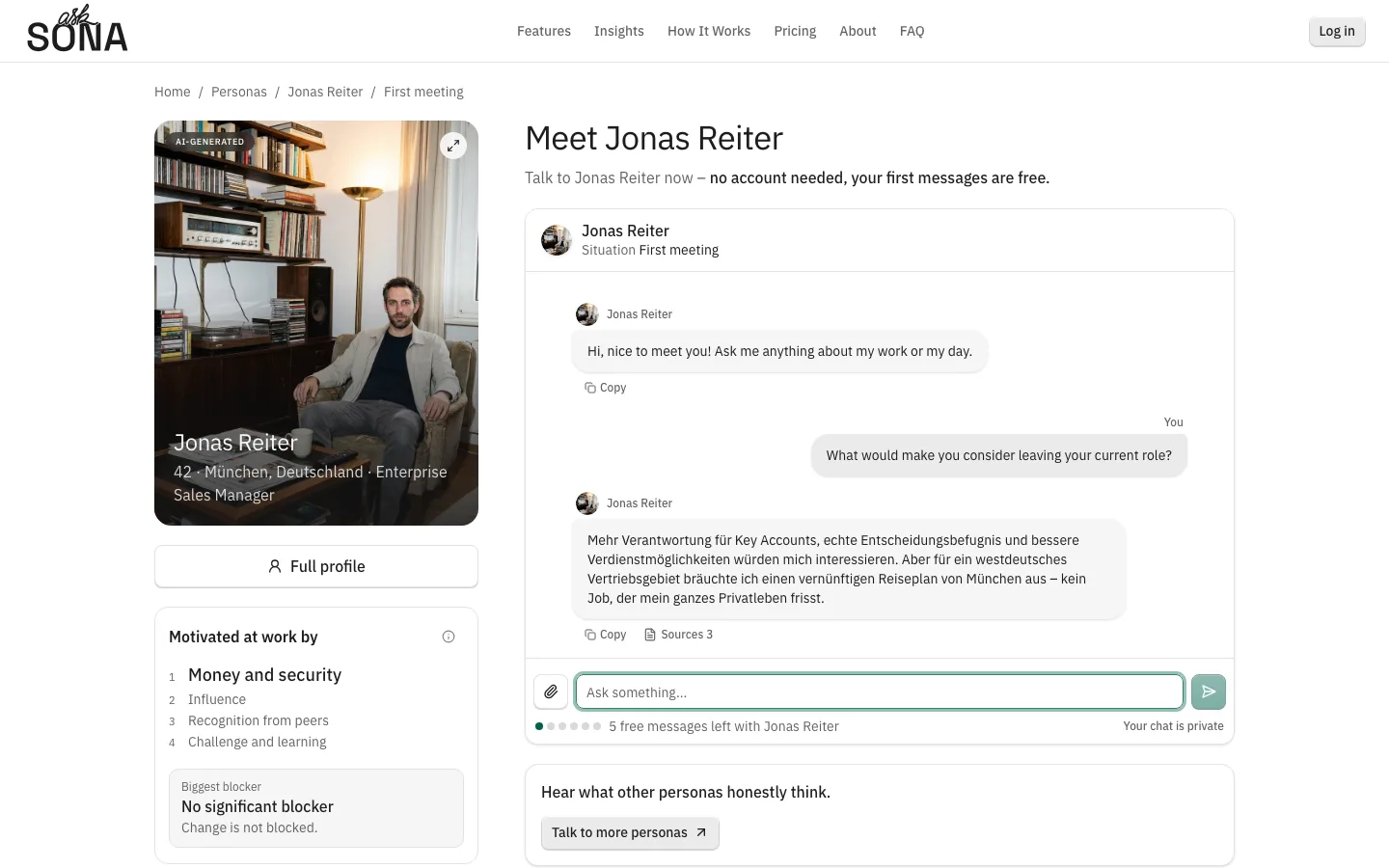This screenshot has width=1389, height=868.
Task: Click the No significant blocker card
Action: click(316, 808)
